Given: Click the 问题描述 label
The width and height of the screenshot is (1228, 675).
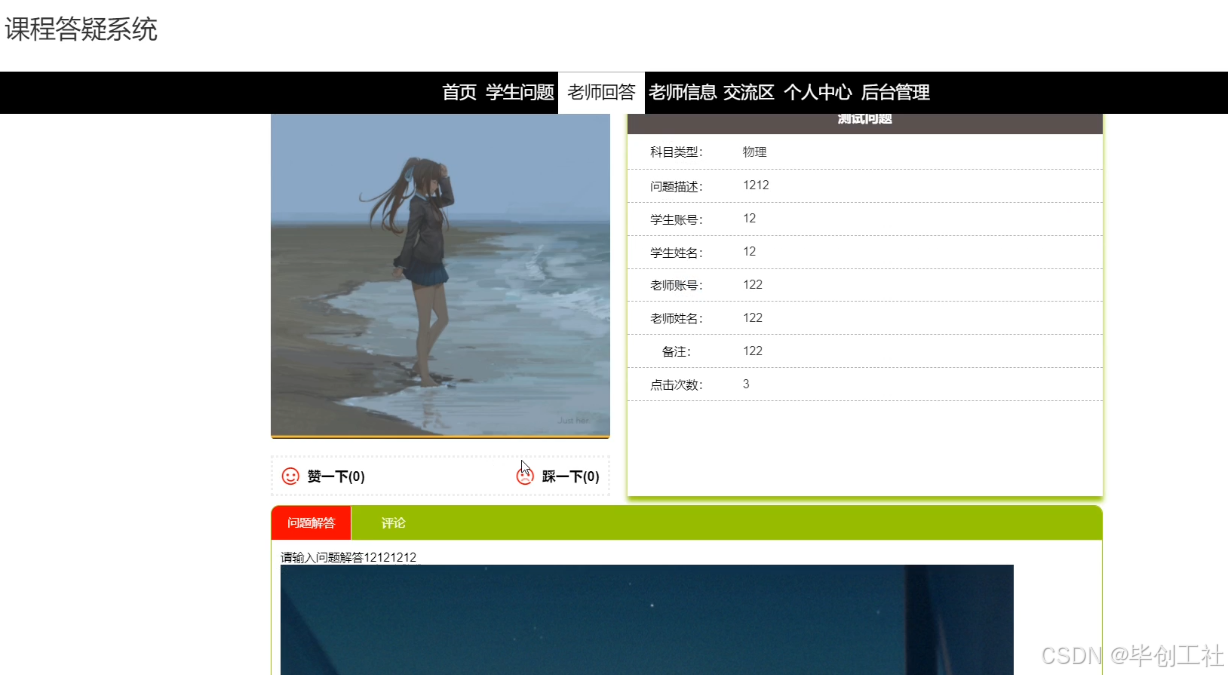Looking at the screenshot, I should pos(677,186).
